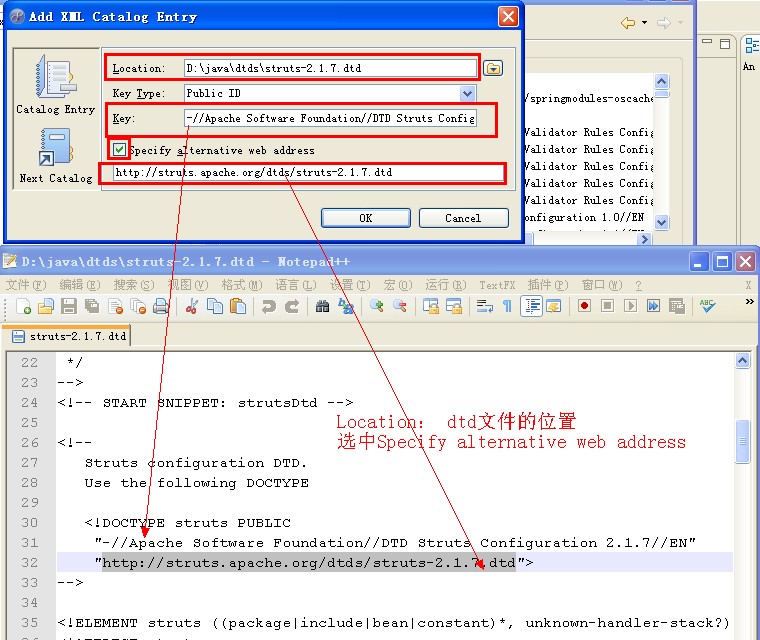Click the Replace icon in Notepad++ toolbar

coord(346,306)
